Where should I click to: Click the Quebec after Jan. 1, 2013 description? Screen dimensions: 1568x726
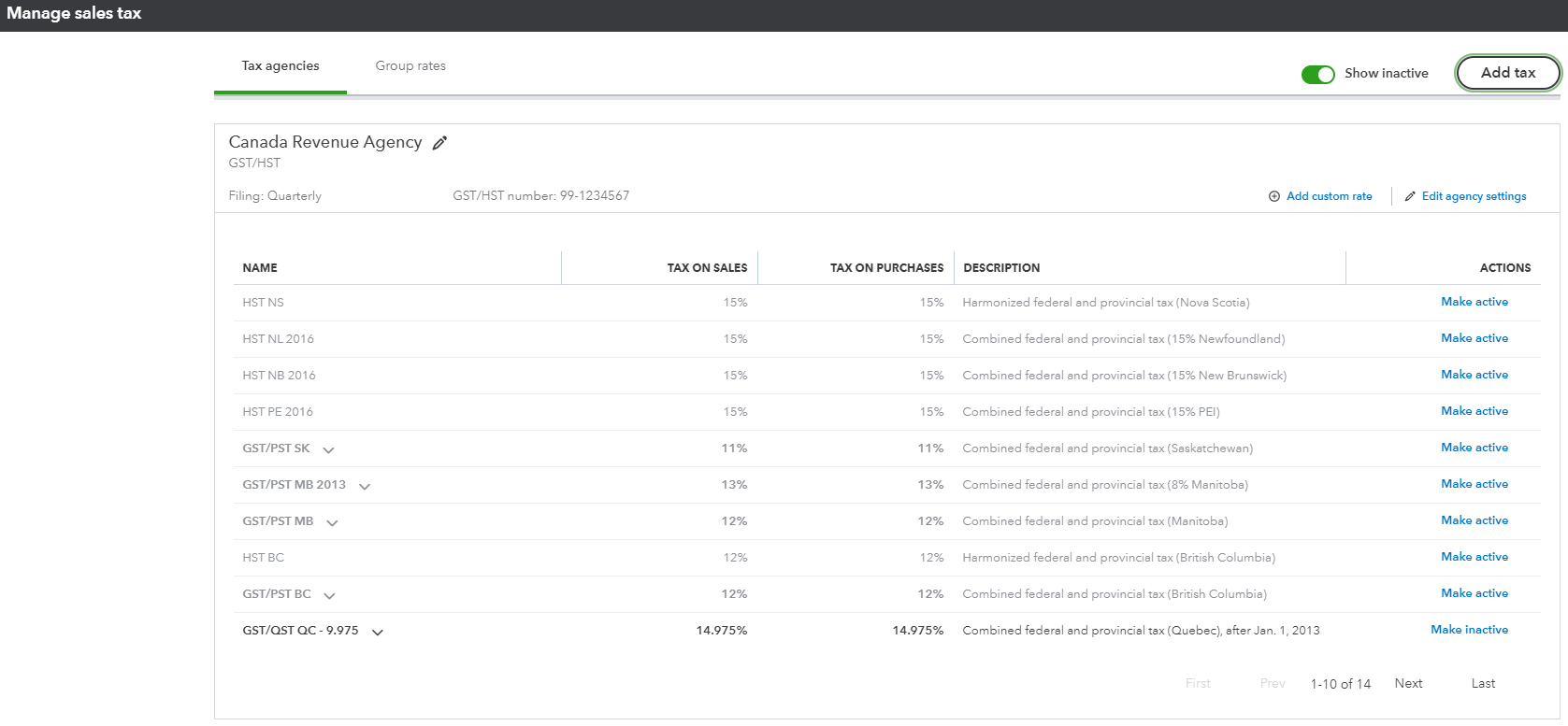tap(1141, 631)
